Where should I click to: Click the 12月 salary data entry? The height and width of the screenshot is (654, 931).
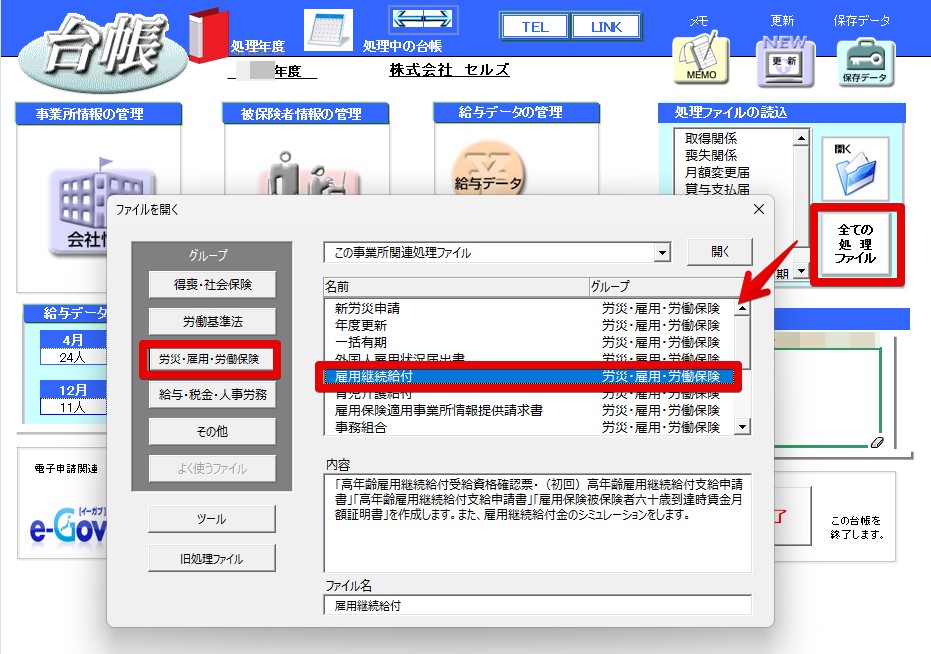click(x=72, y=397)
